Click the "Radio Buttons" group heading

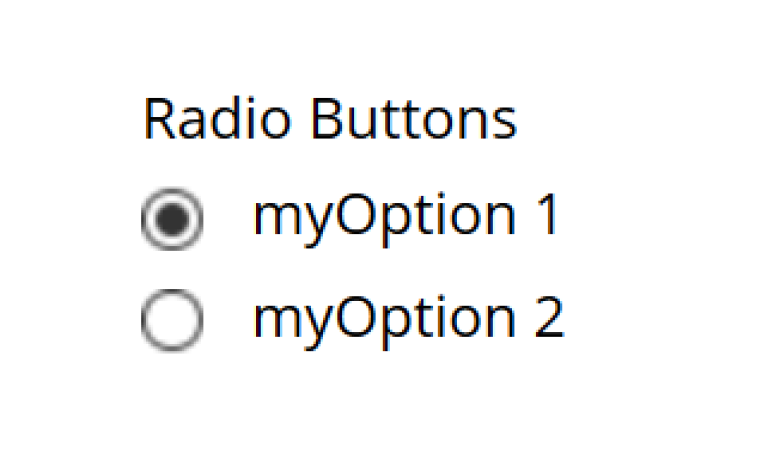(330, 120)
